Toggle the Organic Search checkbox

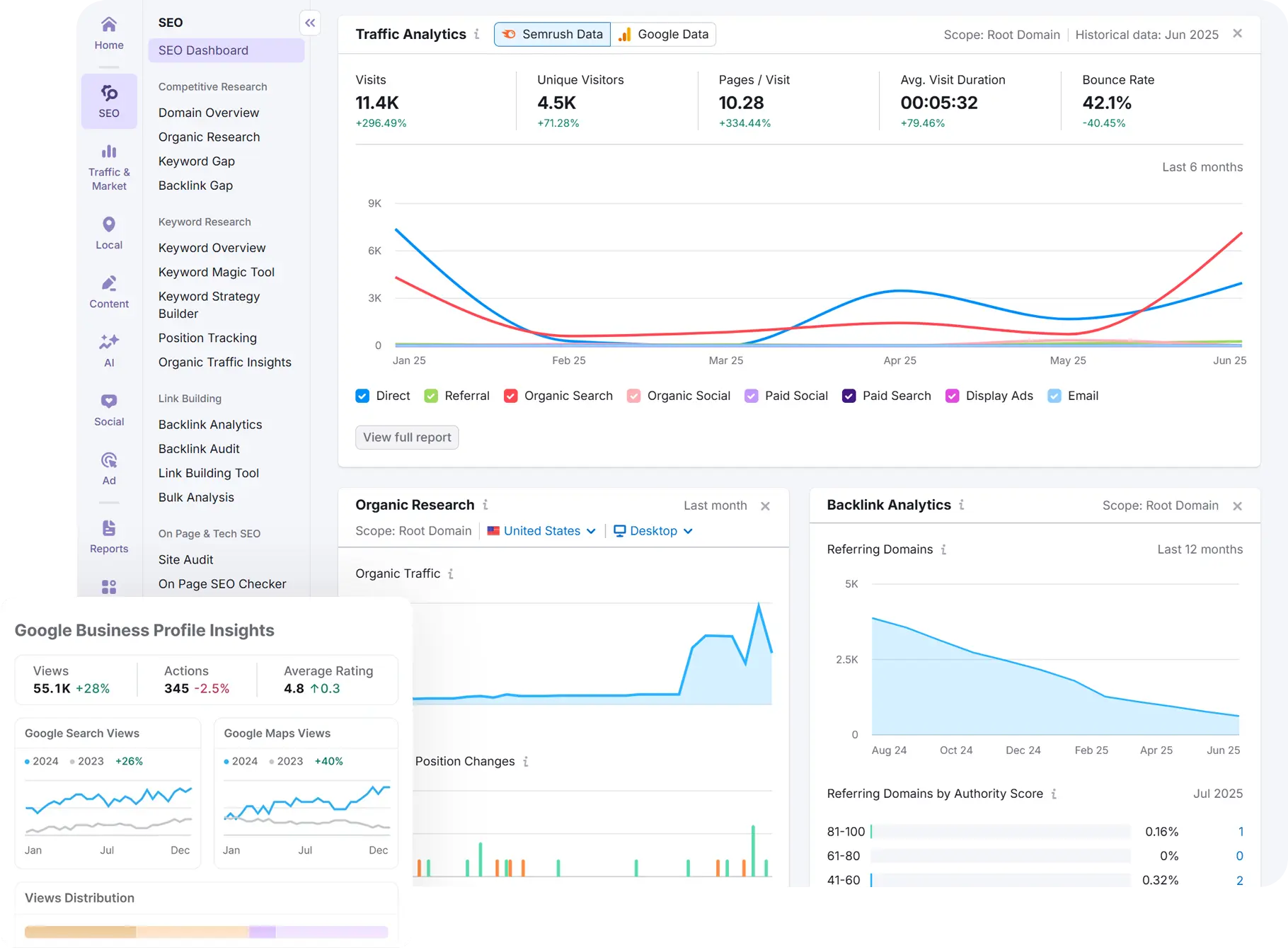pos(511,396)
